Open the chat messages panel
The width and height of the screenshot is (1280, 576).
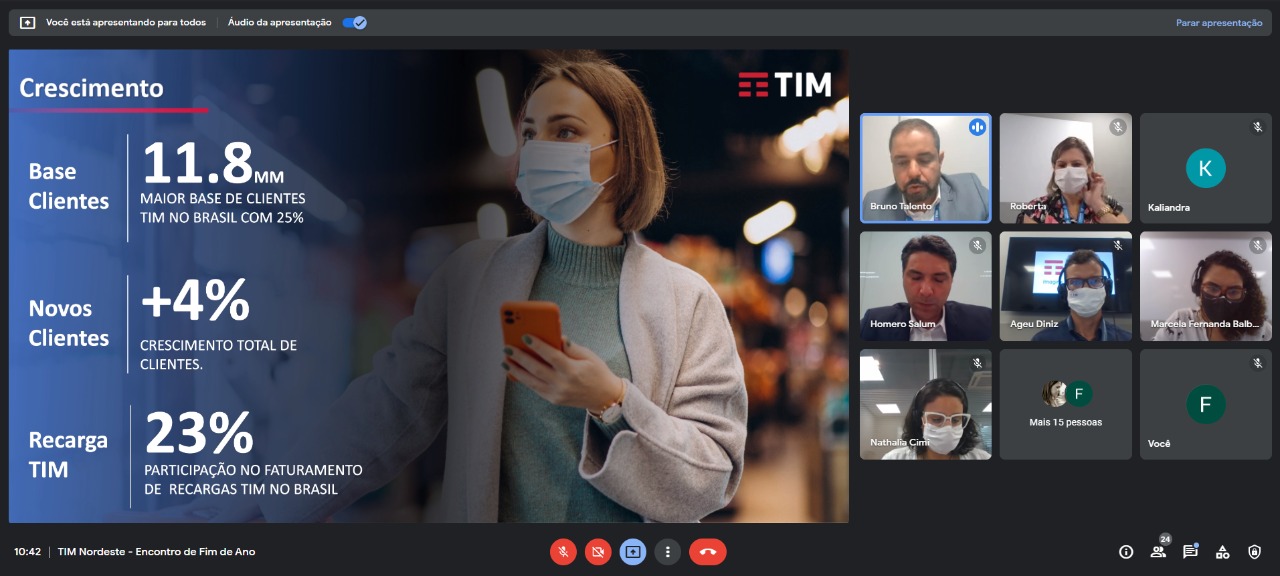pyautogui.click(x=1190, y=552)
